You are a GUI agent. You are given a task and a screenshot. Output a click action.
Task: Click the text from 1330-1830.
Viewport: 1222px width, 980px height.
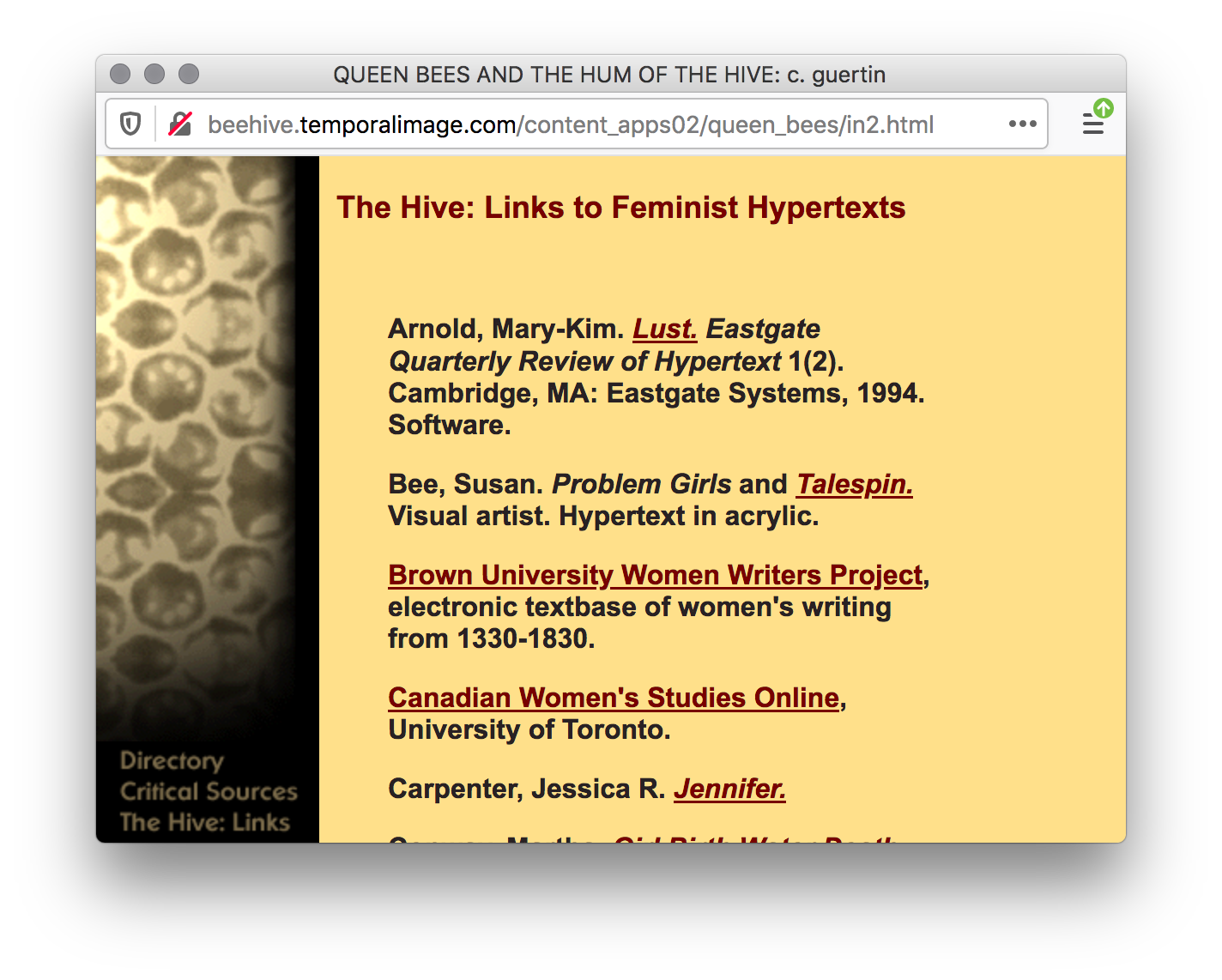coord(491,638)
